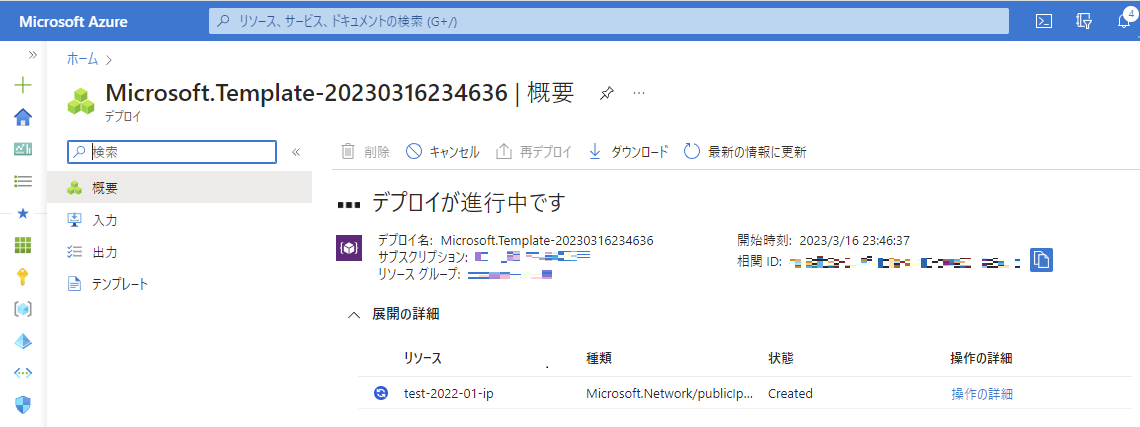The image size is (1140, 427).
Task: Click the sync status icon for test-2022-01-ip
Action: [380, 394]
